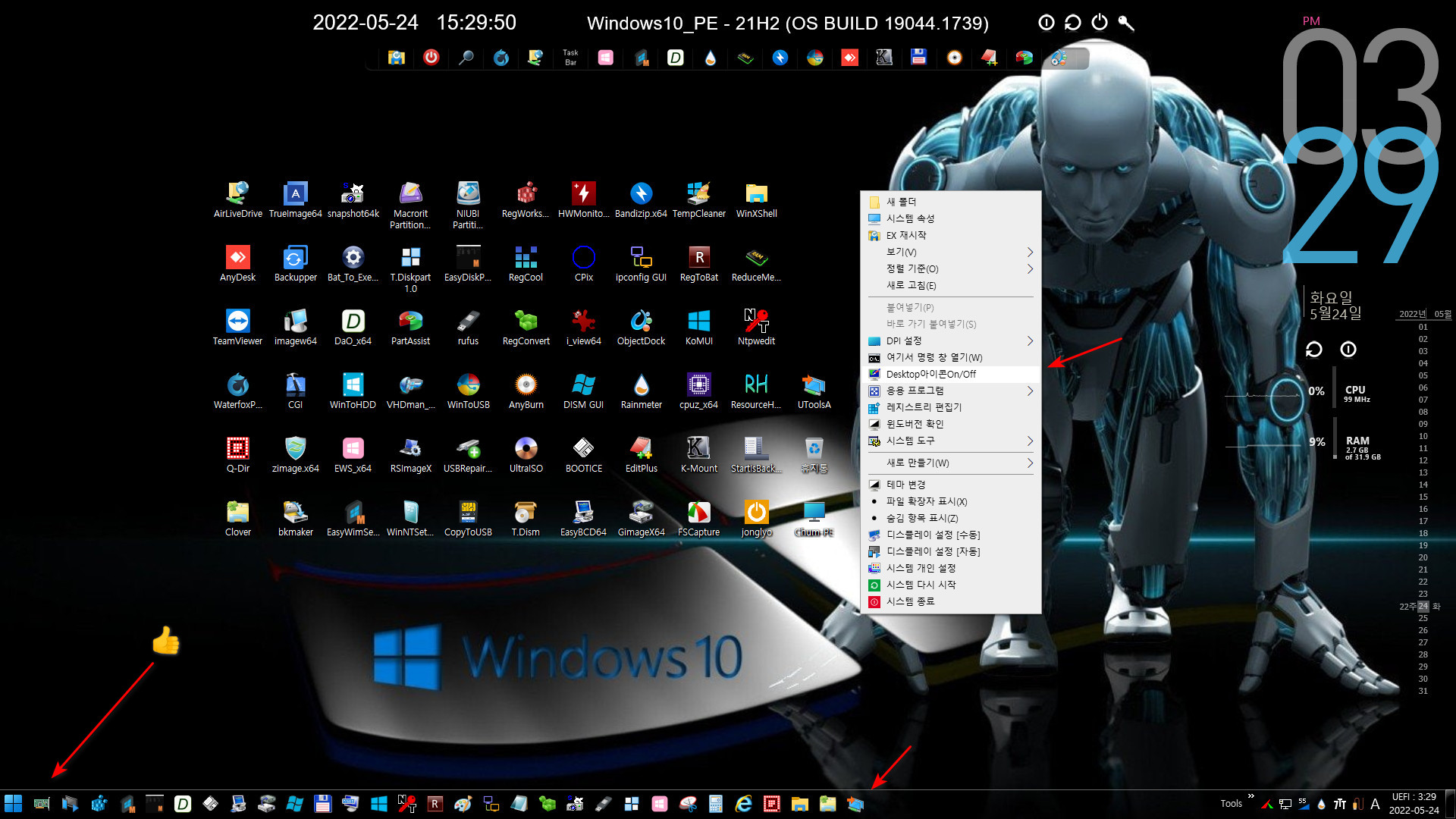The width and height of the screenshot is (1456, 819).
Task: Select EX 재시작 menu entry
Action: 951,235
